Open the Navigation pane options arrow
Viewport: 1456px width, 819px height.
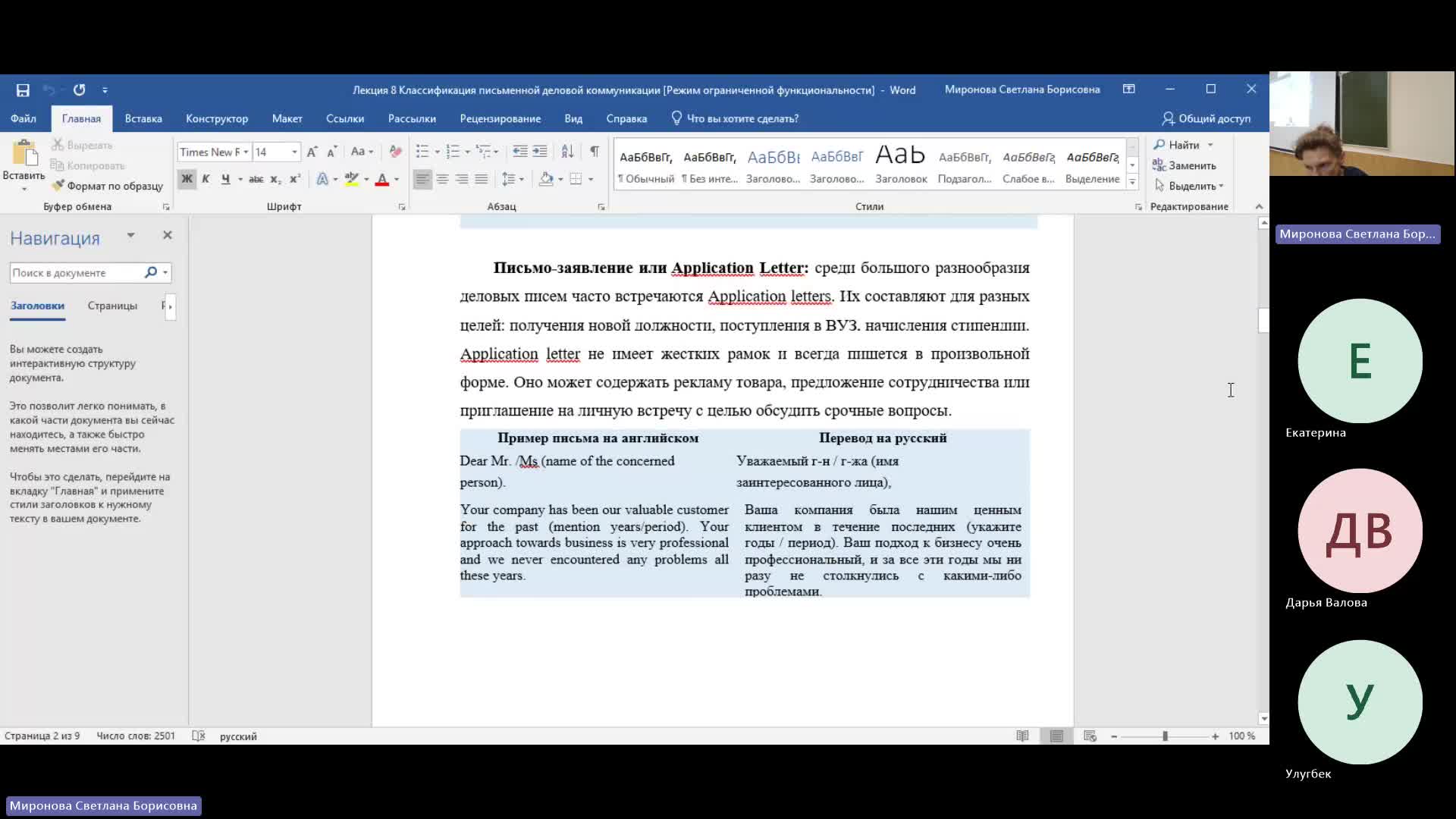130,236
